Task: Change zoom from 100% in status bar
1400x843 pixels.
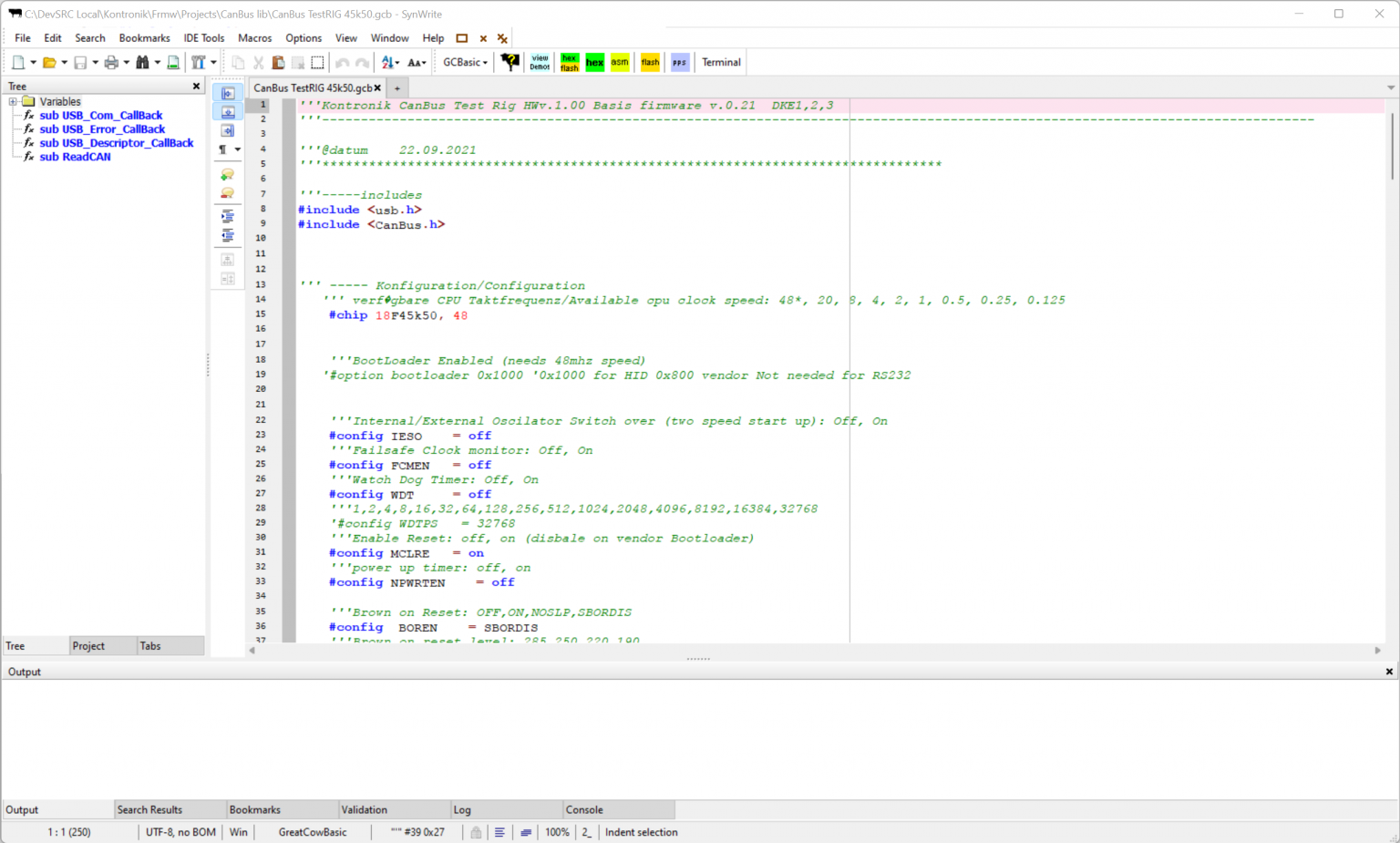Action: coord(556,832)
